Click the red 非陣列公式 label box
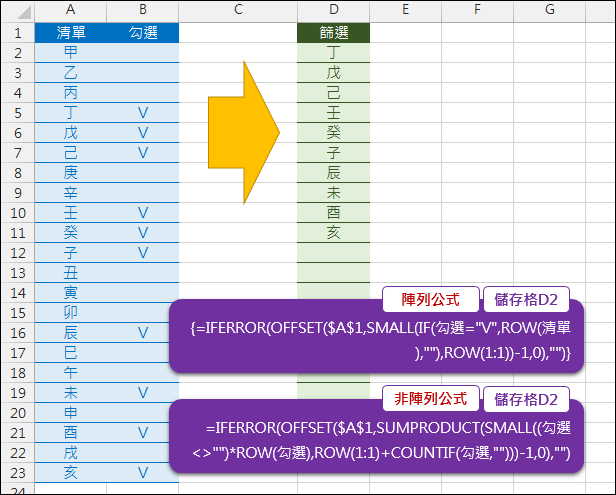The width and height of the screenshot is (616, 495). click(x=431, y=399)
